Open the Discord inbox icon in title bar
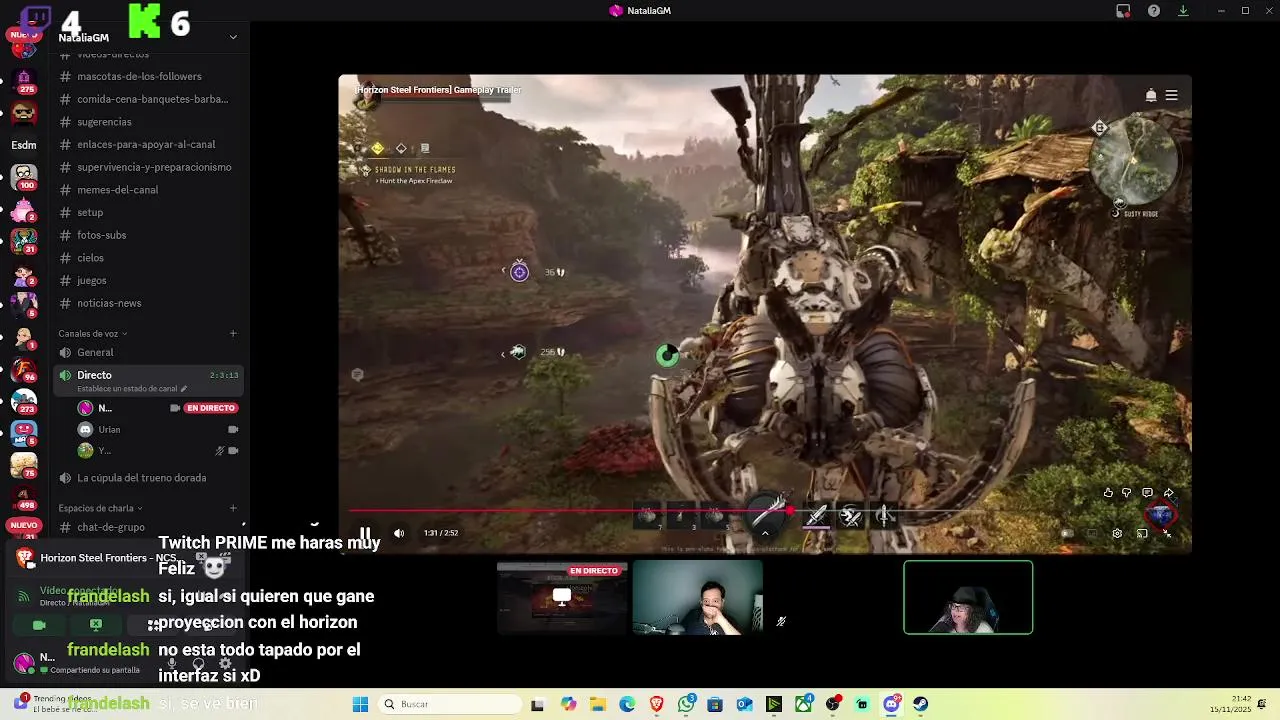 click(1123, 11)
